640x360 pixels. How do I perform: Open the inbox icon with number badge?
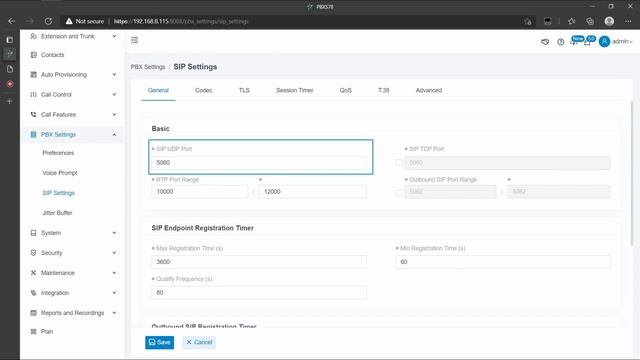[588, 41]
